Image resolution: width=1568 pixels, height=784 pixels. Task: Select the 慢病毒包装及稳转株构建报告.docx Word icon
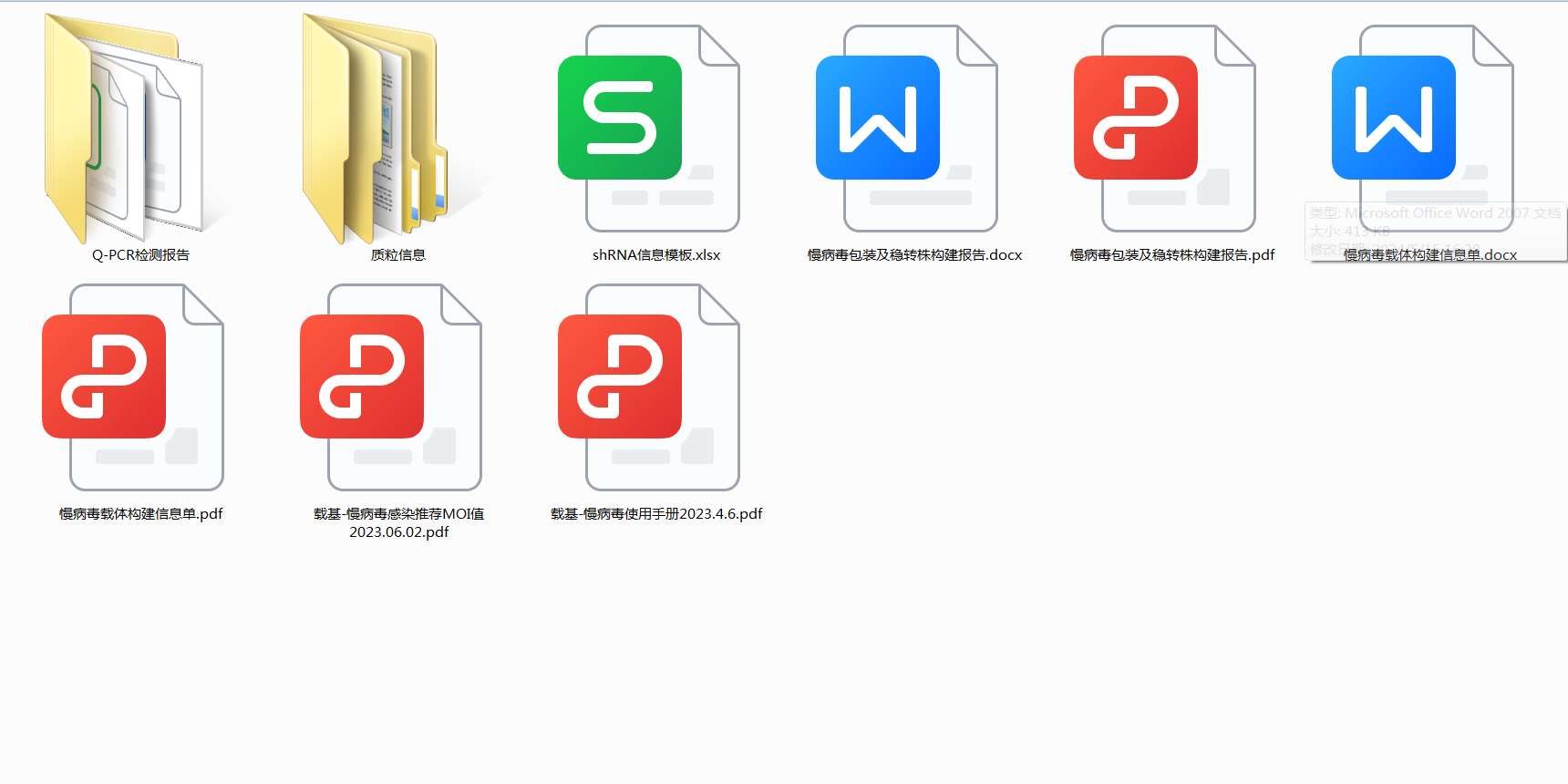coord(906,129)
